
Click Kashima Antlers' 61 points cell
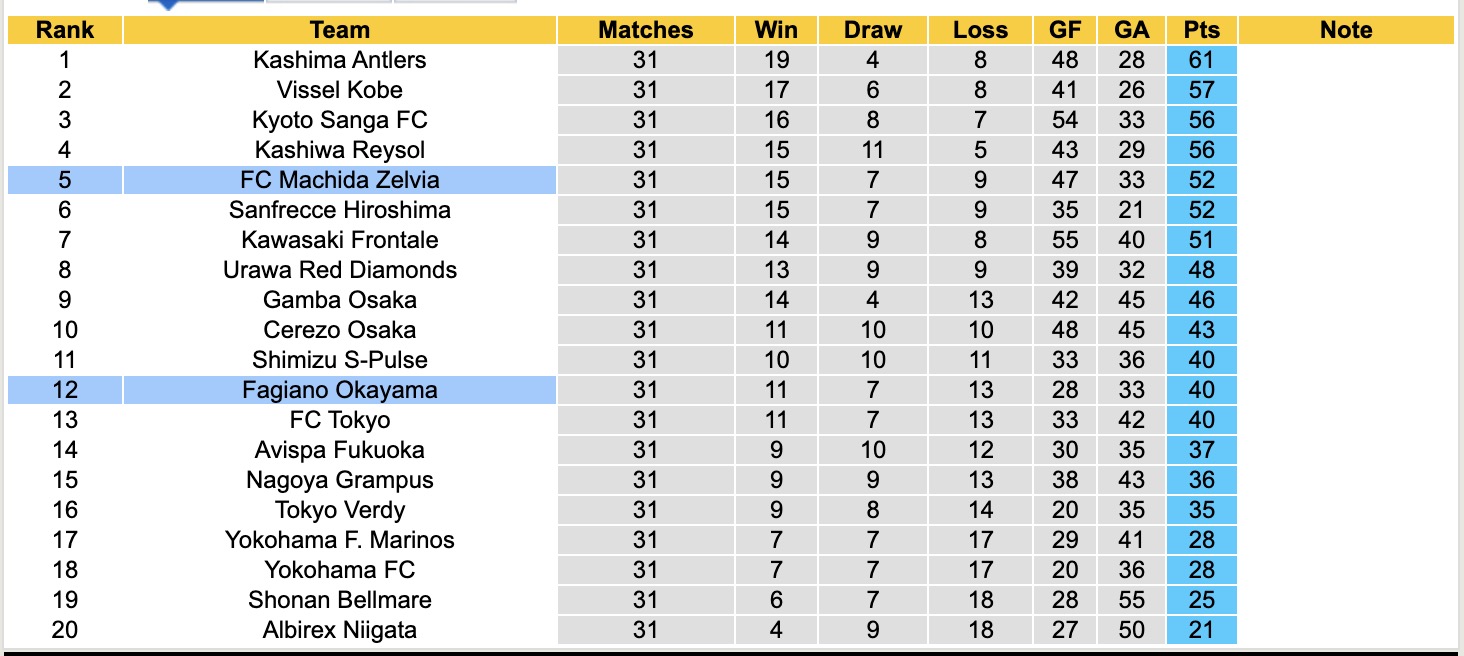[1201, 60]
